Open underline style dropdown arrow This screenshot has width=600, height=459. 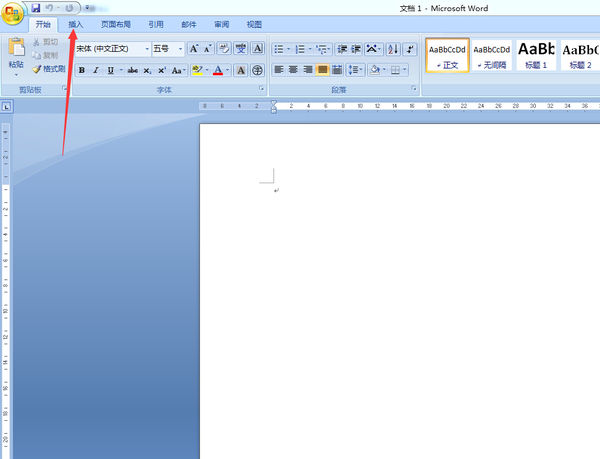[x=121, y=70]
